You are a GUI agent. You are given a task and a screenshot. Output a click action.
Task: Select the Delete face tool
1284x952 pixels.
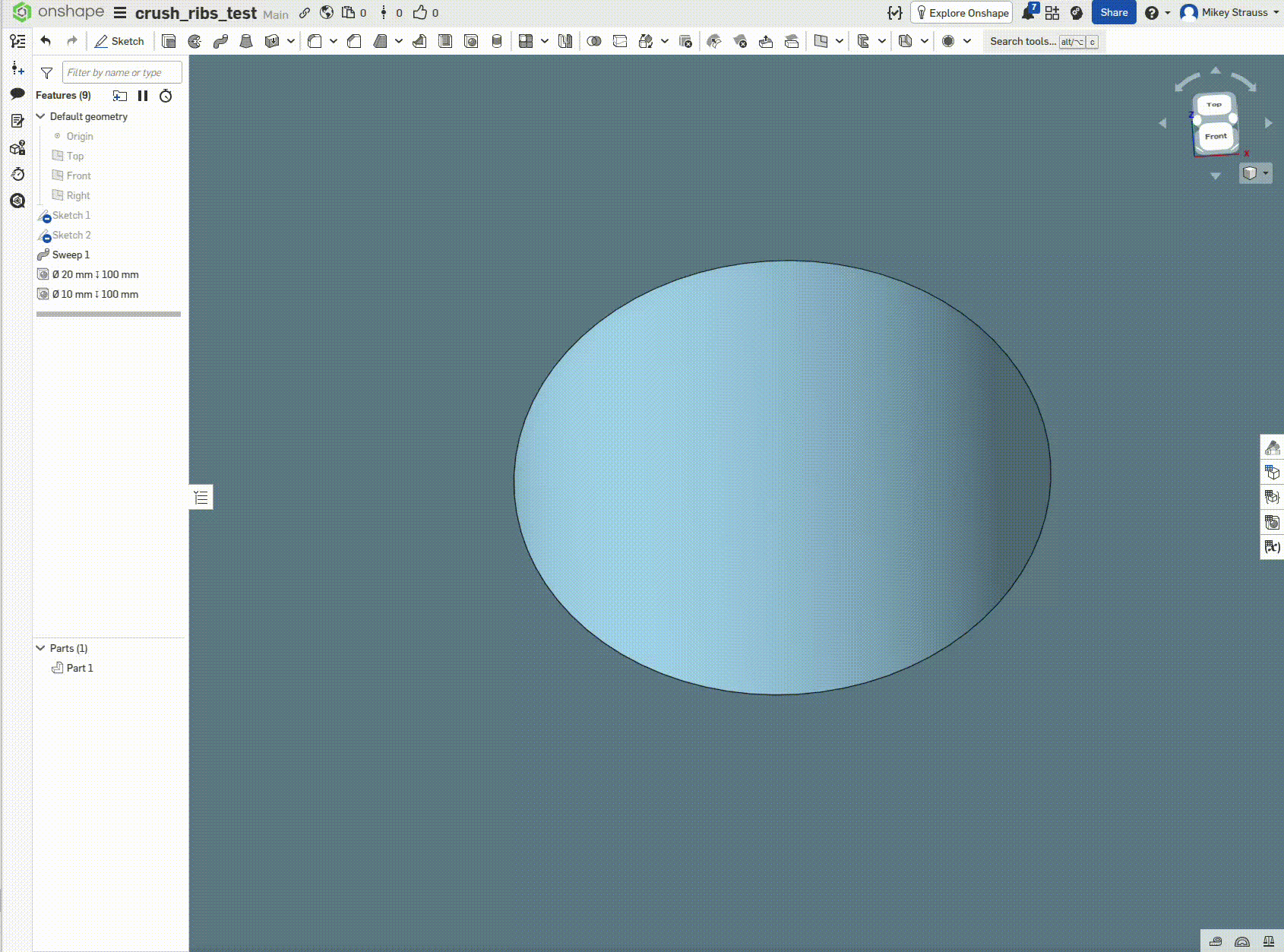click(740, 41)
